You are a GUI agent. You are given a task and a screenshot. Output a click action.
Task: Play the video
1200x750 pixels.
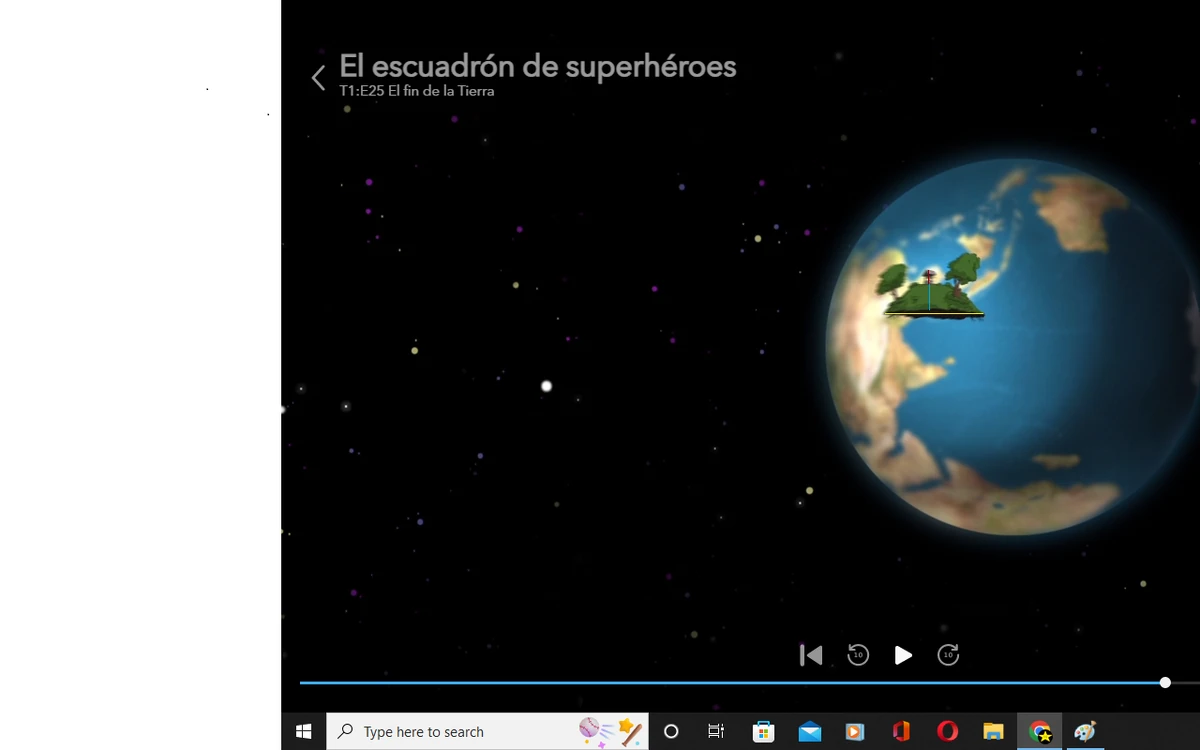tap(903, 655)
